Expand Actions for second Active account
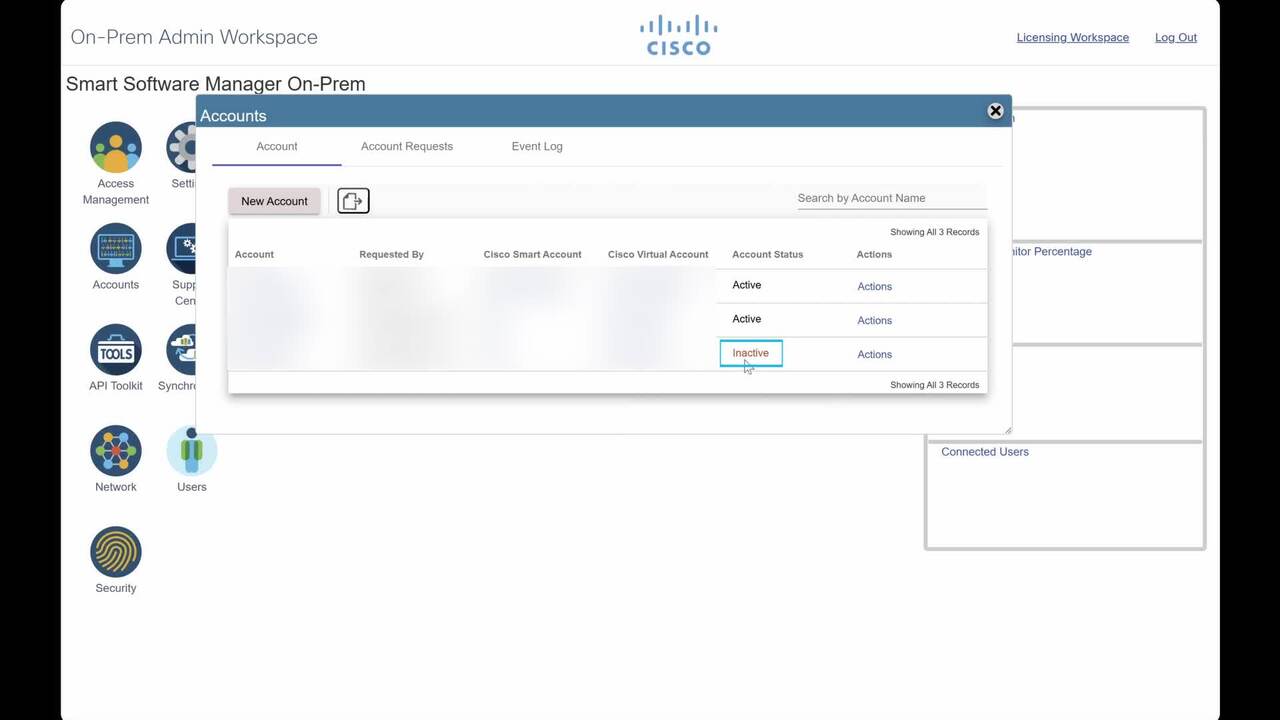 [x=874, y=321]
